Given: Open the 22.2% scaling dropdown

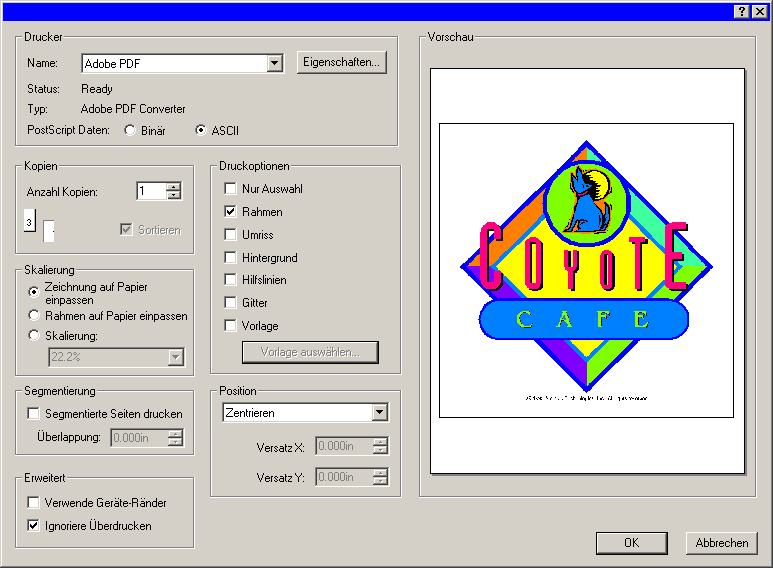Looking at the screenshot, I should 176,357.
